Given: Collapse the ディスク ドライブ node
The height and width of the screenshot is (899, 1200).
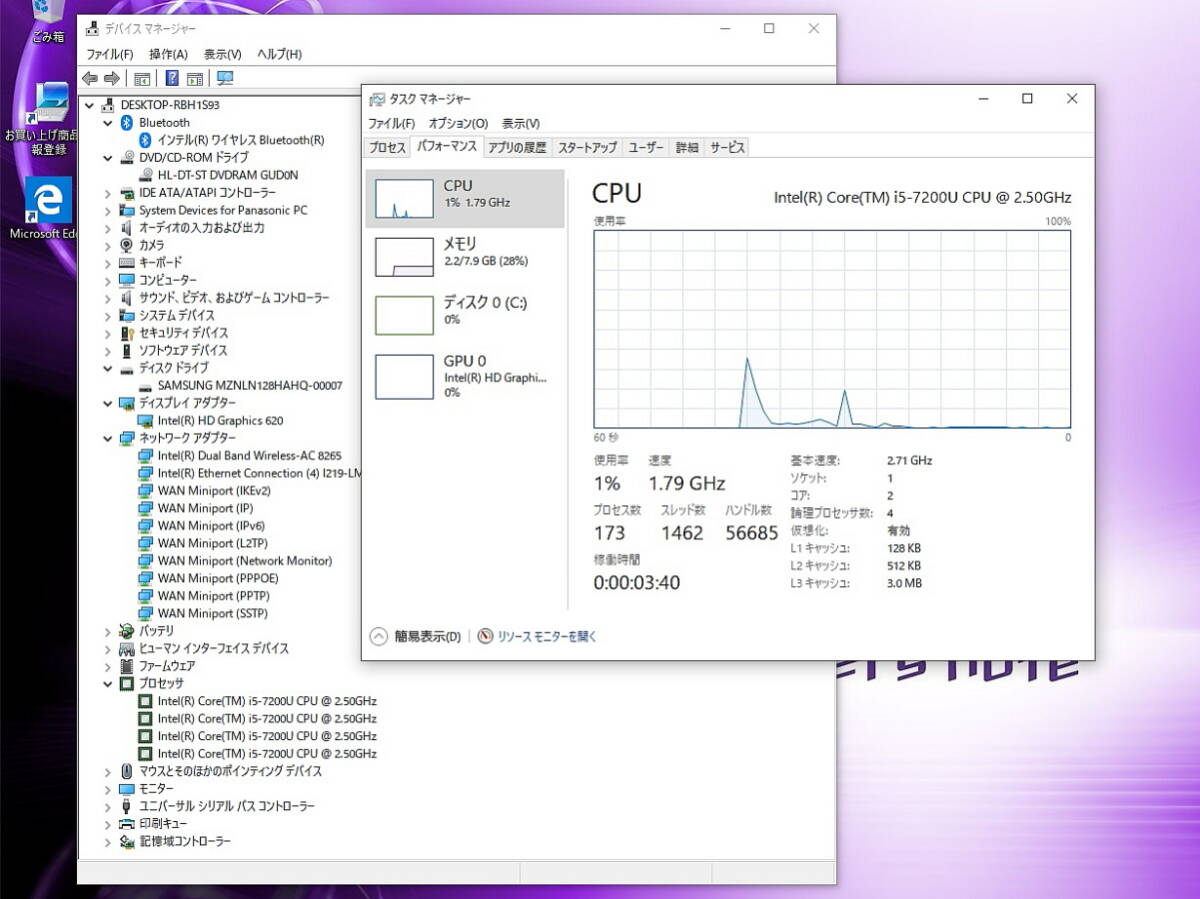Looking at the screenshot, I should pyautogui.click(x=108, y=368).
